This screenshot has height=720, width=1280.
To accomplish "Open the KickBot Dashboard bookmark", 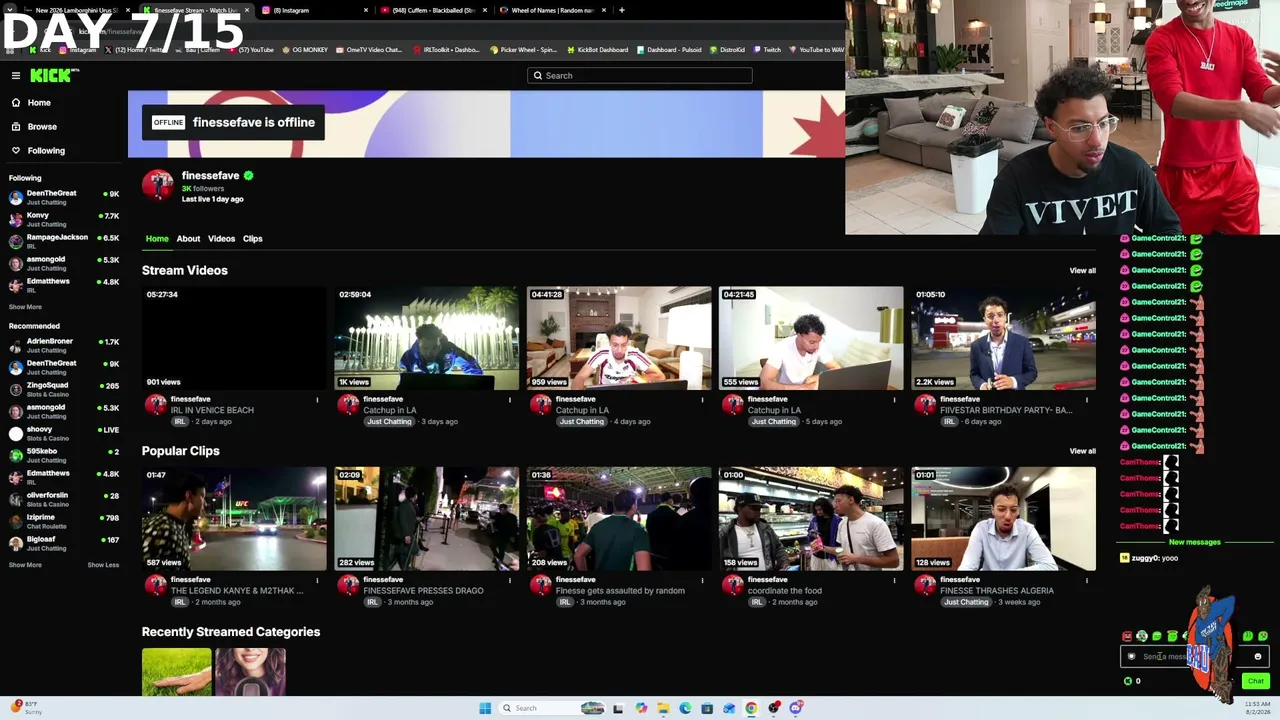I will point(598,50).
